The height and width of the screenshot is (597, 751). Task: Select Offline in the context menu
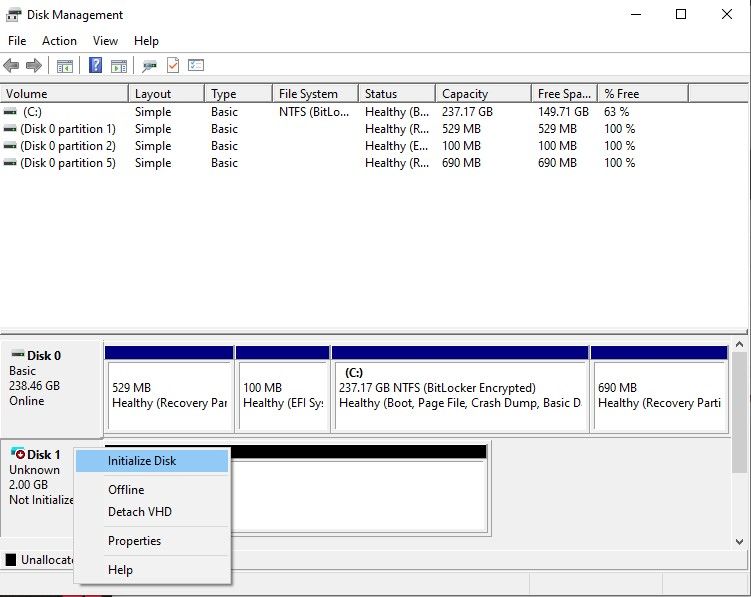coord(152,490)
